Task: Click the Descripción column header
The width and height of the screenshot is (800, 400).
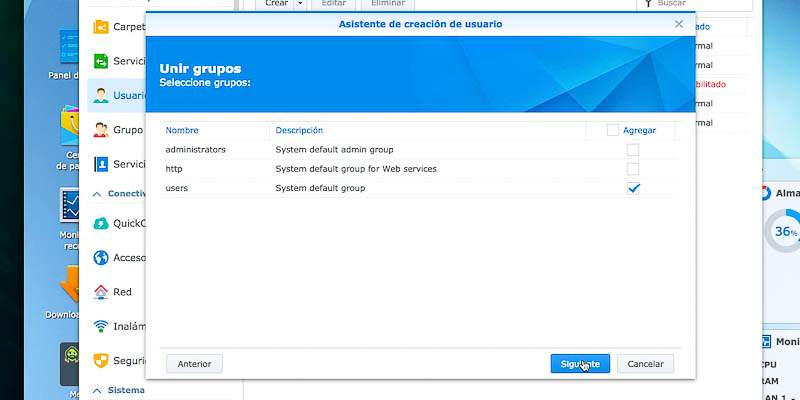Action: [299, 130]
